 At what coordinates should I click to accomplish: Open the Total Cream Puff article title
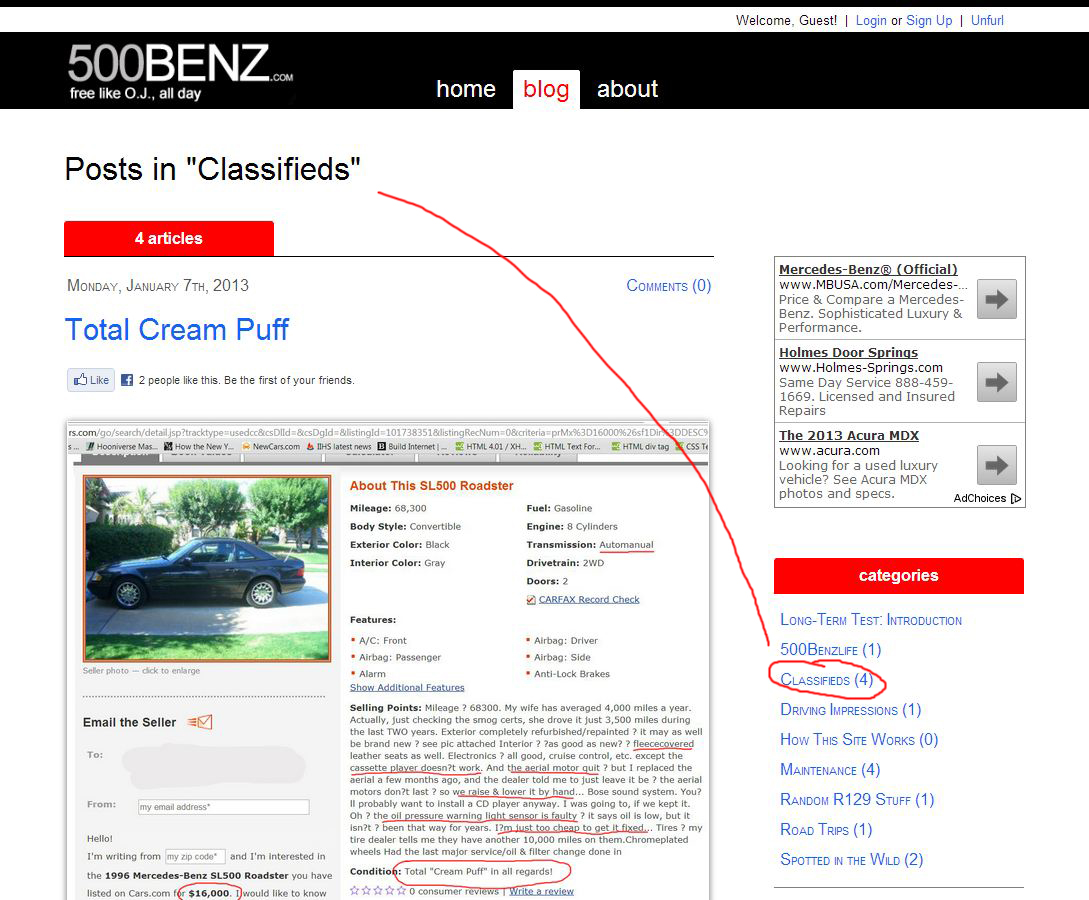click(x=176, y=329)
